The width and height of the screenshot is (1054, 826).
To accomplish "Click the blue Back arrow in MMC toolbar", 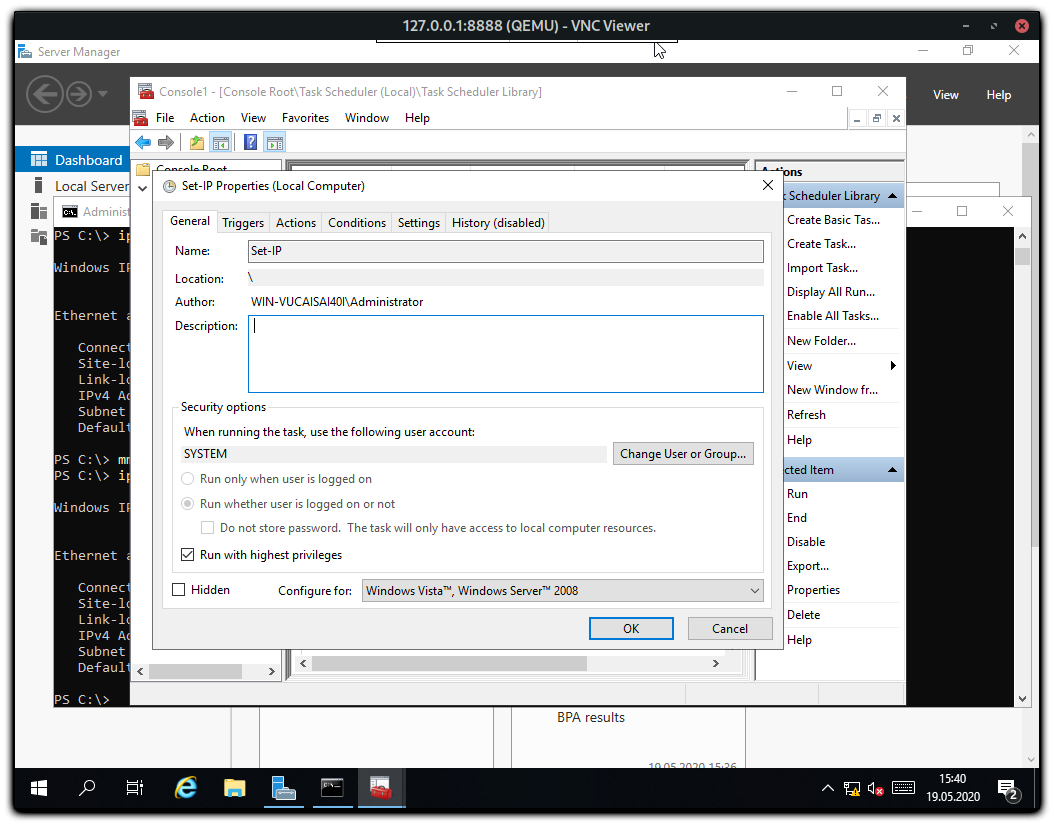I will point(143,143).
